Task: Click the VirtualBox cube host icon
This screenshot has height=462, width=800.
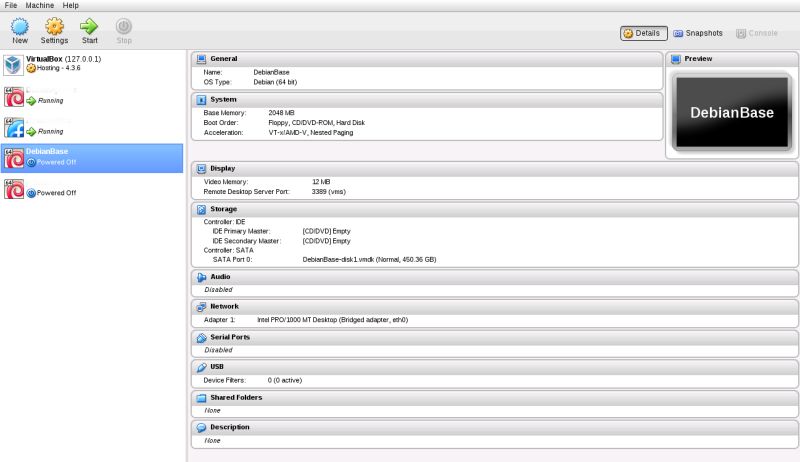Action: tap(13, 65)
